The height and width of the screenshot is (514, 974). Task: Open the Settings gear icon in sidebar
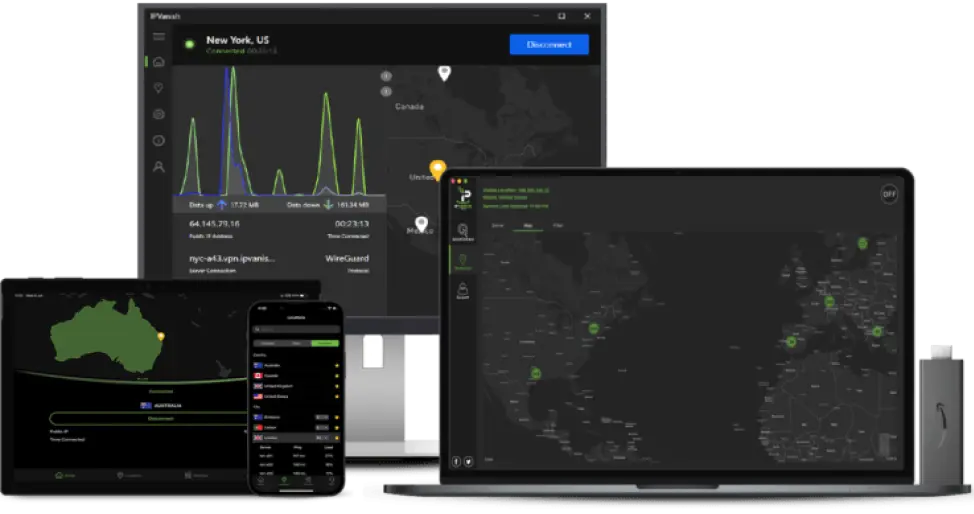(158, 114)
